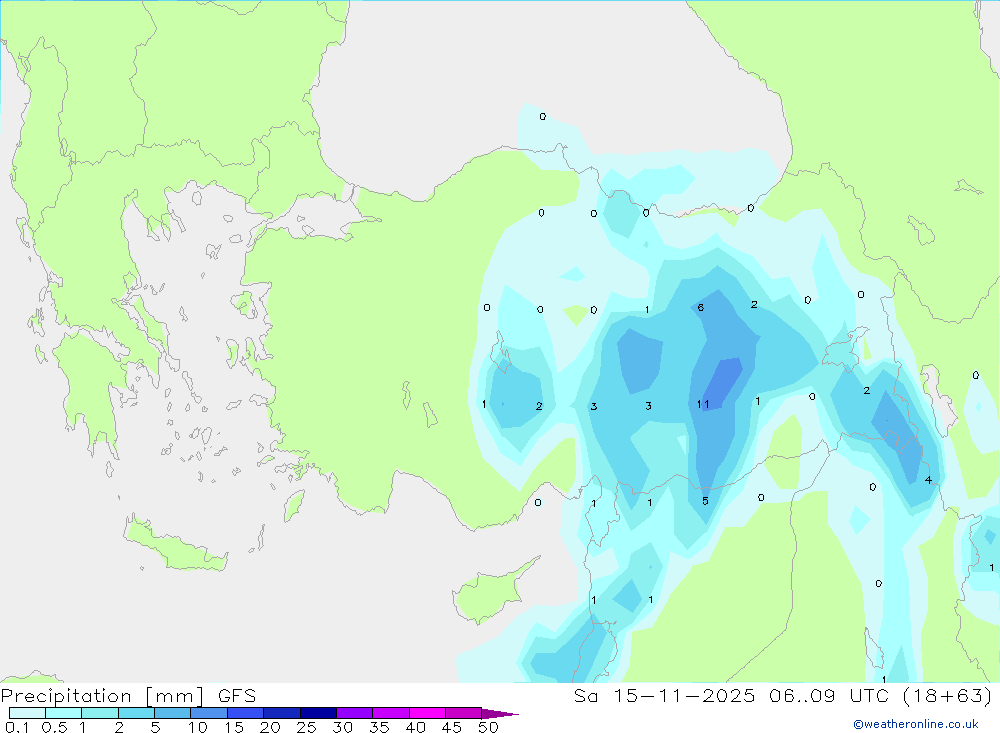Click the map precipitation value '11'
This screenshot has height=733, width=1000.
[703, 404]
